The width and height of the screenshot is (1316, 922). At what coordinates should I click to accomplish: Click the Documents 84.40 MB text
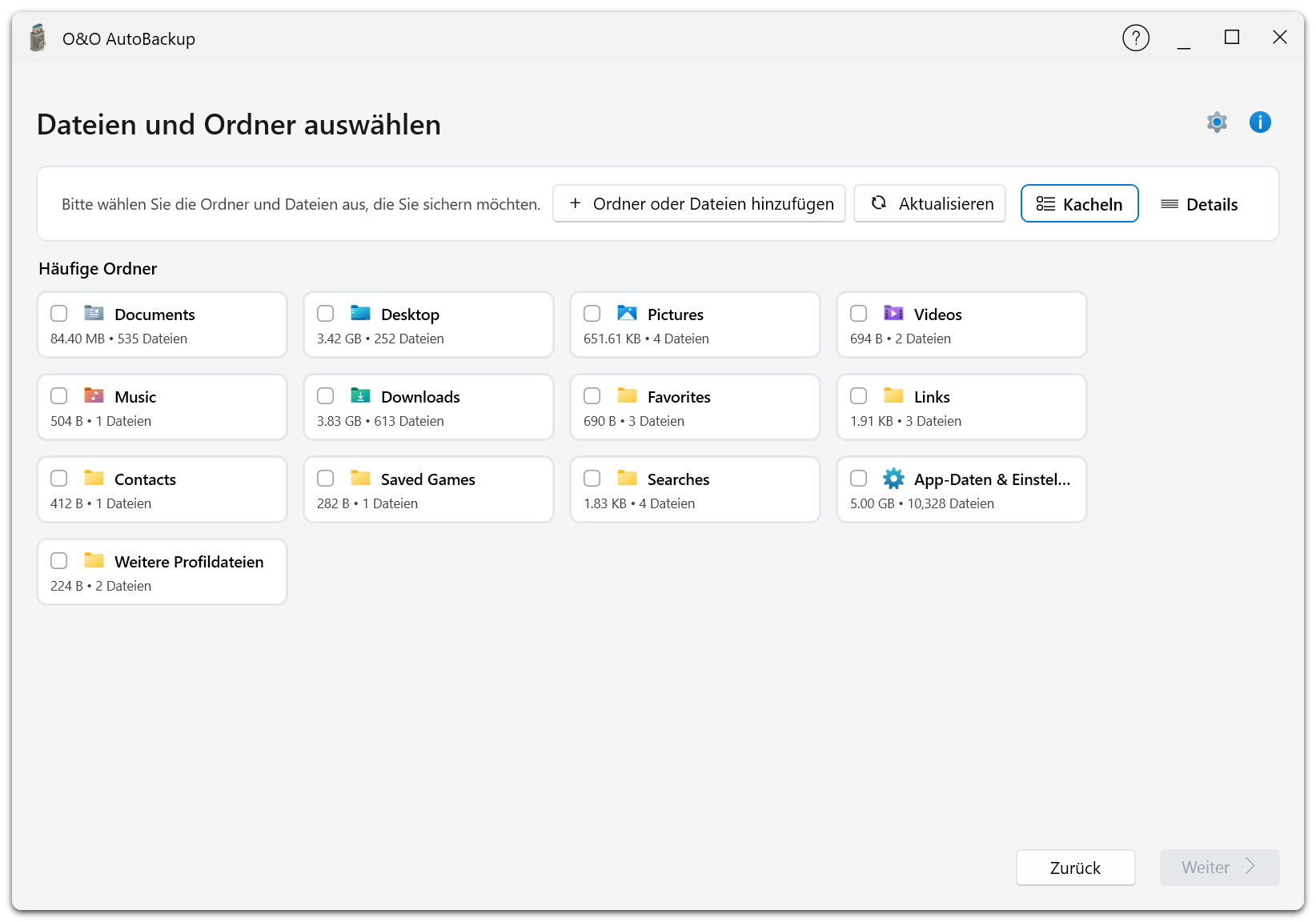coord(78,339)
